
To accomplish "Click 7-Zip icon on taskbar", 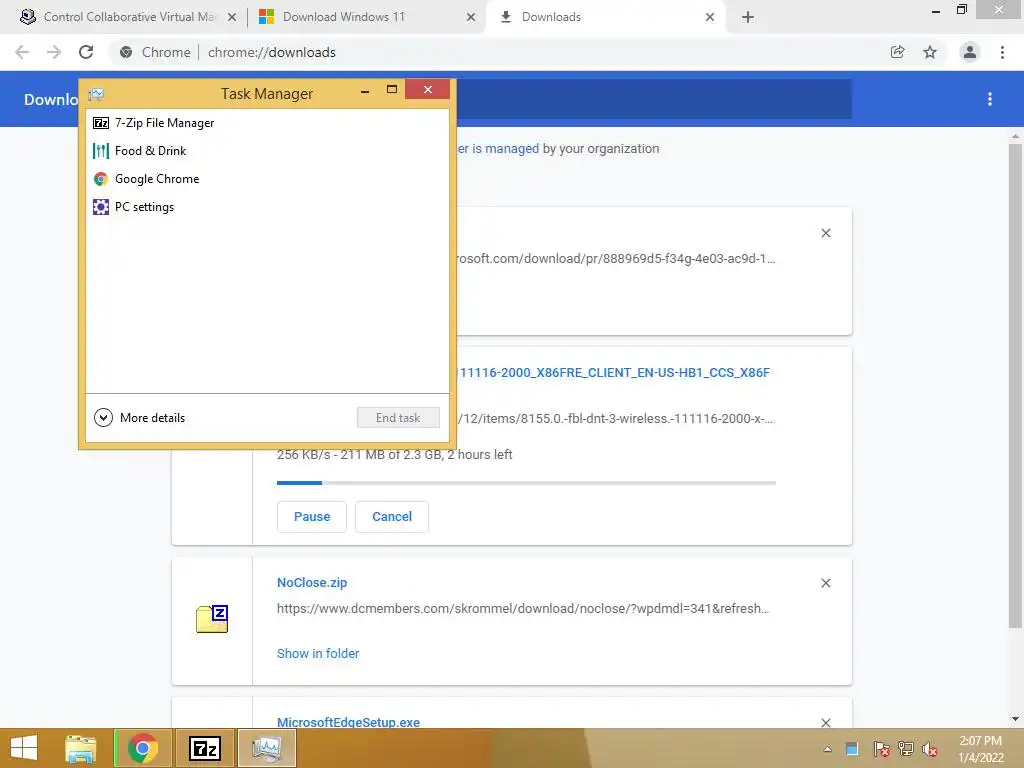I will (204, 748).
